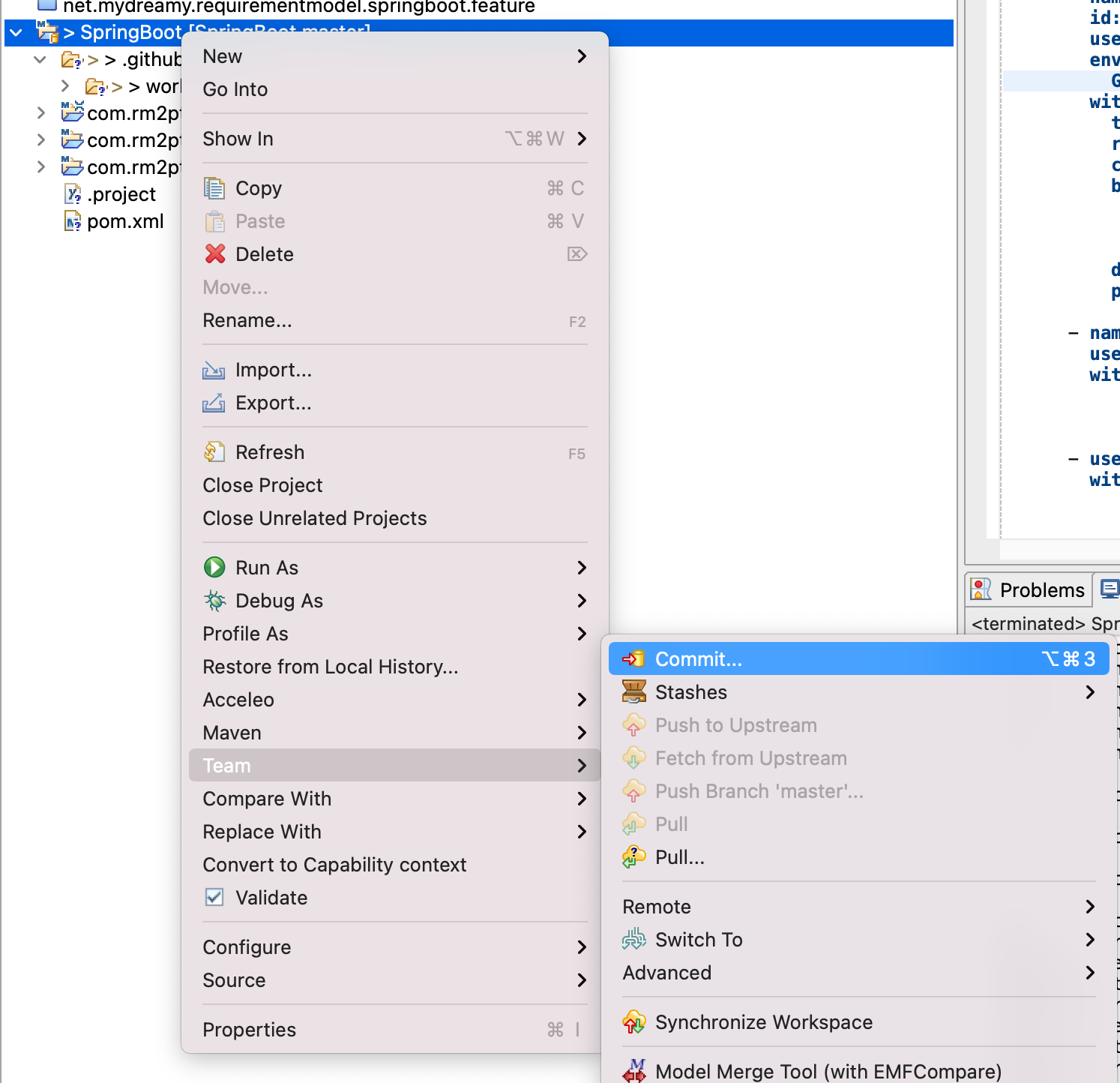Click the Debug As bug icon

point(214,600)
